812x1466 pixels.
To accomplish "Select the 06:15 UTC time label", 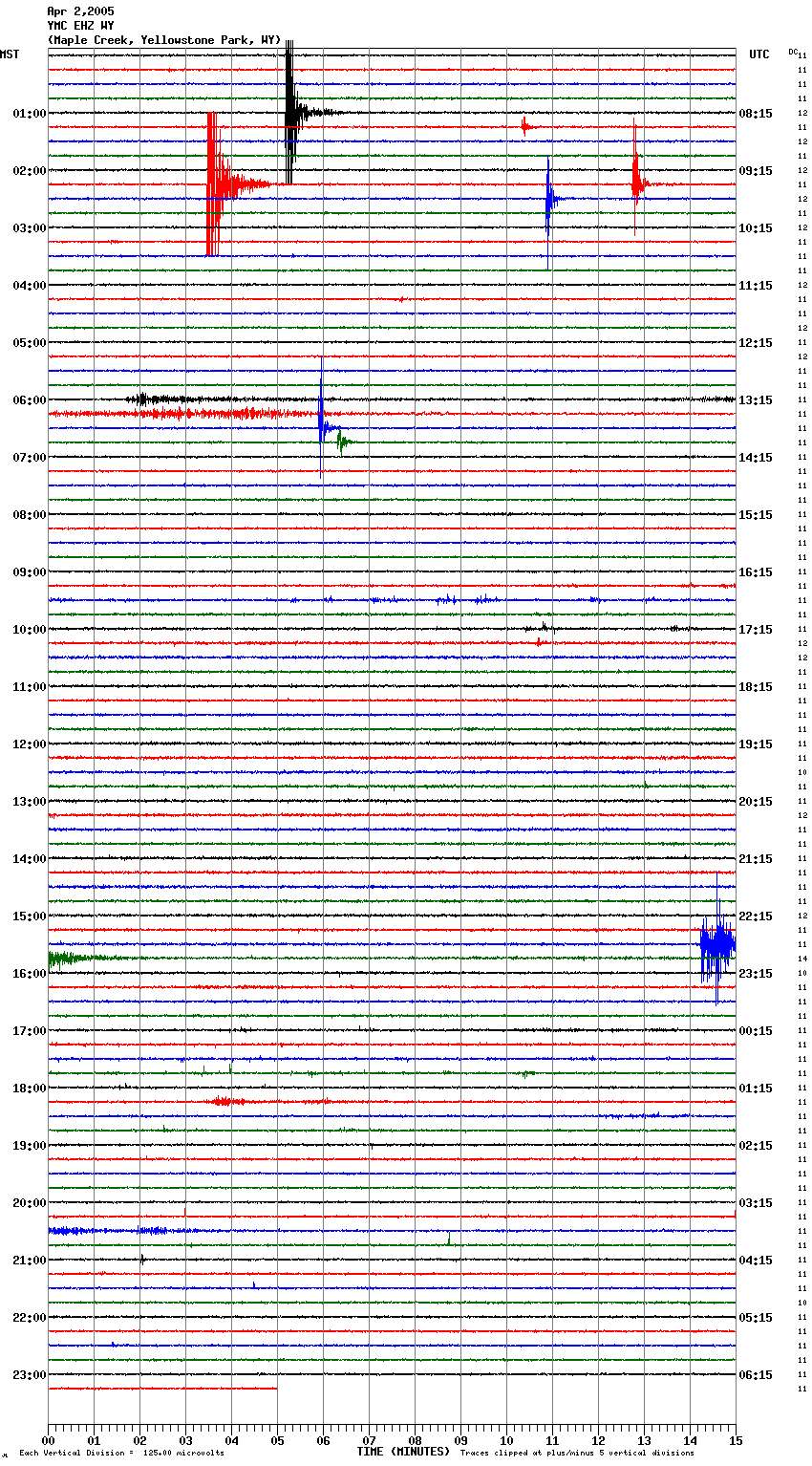I will click(756, 1375).
